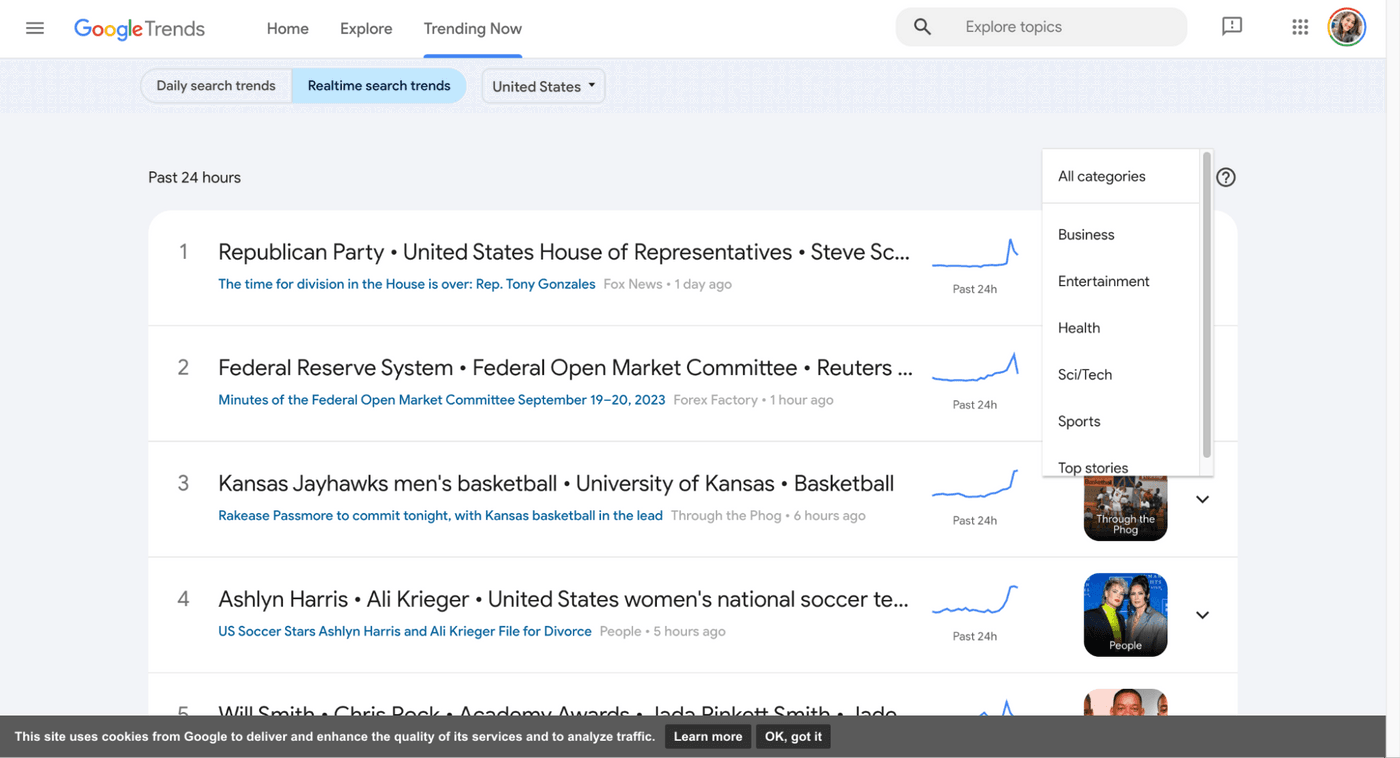1400x758 pixels.
Task: Click the help question mark icon
Action: [1226, 177]
